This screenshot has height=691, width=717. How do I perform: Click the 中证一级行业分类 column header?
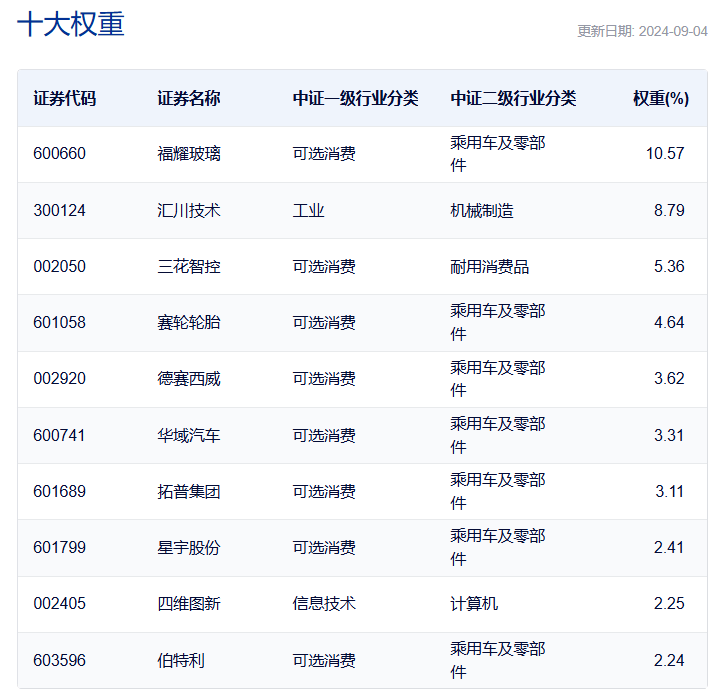355,98
